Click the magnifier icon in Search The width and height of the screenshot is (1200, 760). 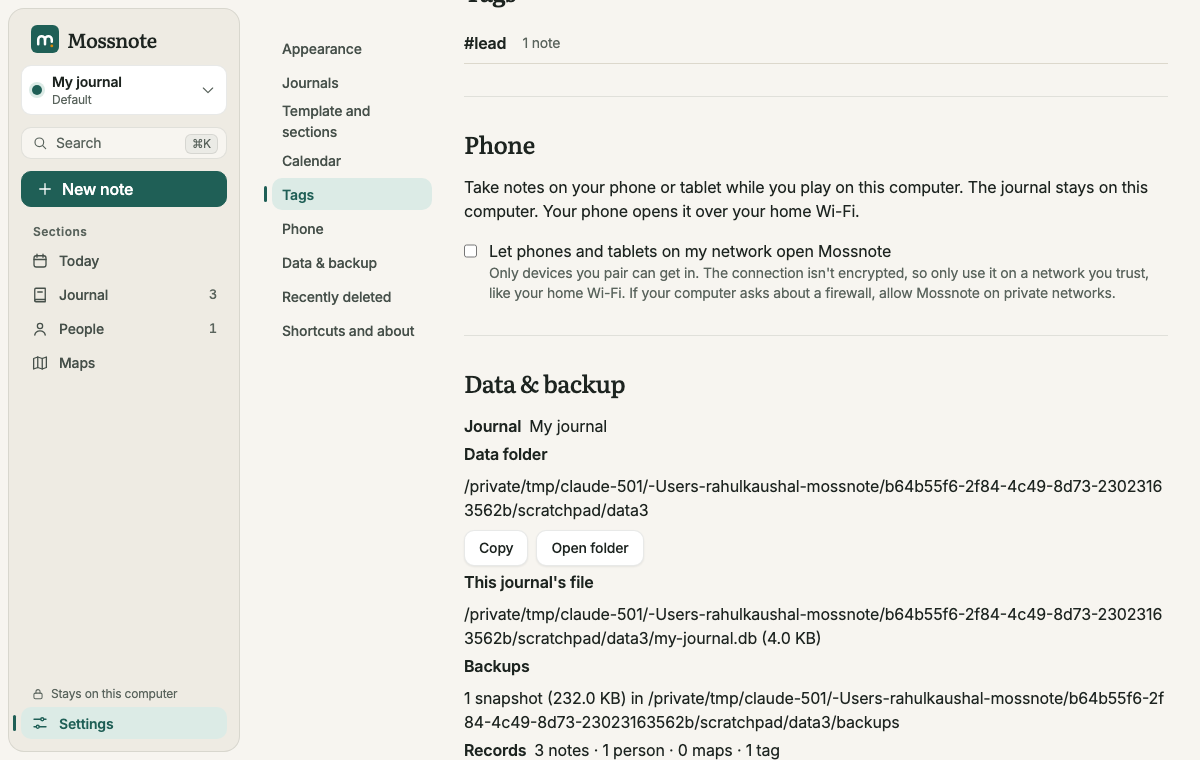click(x=40, y=143)
